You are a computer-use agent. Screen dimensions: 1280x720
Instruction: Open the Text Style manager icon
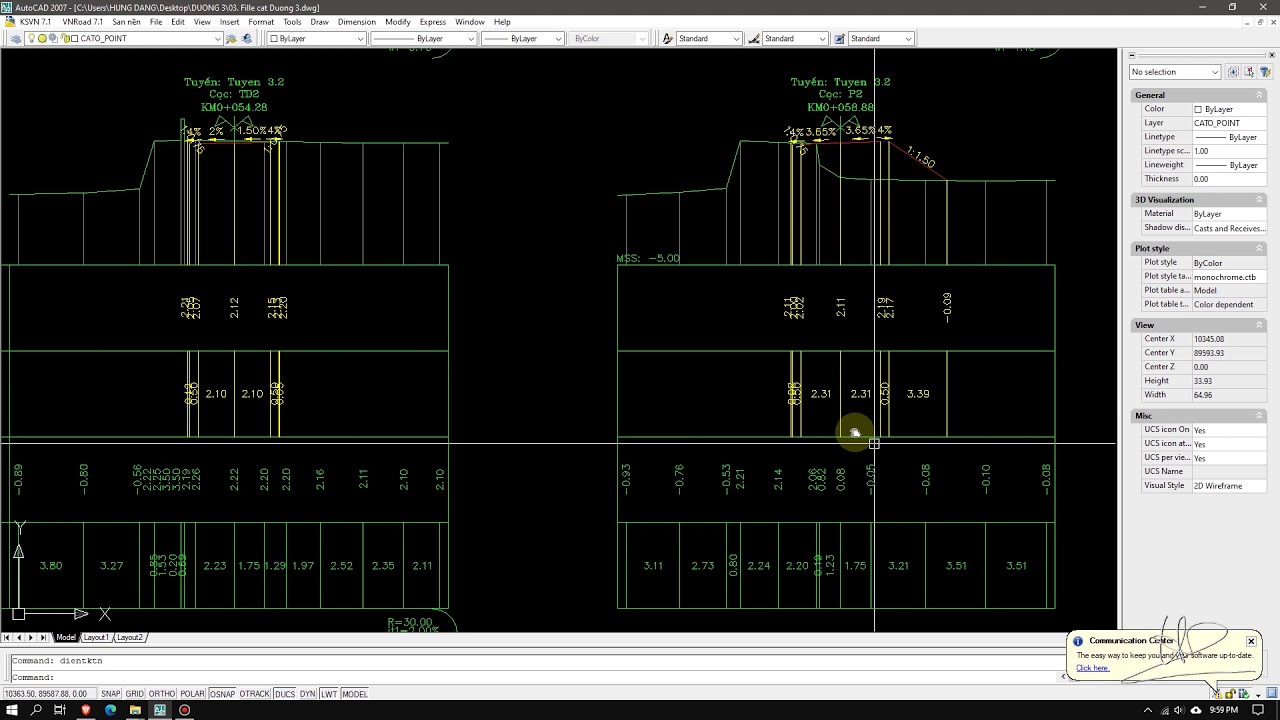coord(668,38)
